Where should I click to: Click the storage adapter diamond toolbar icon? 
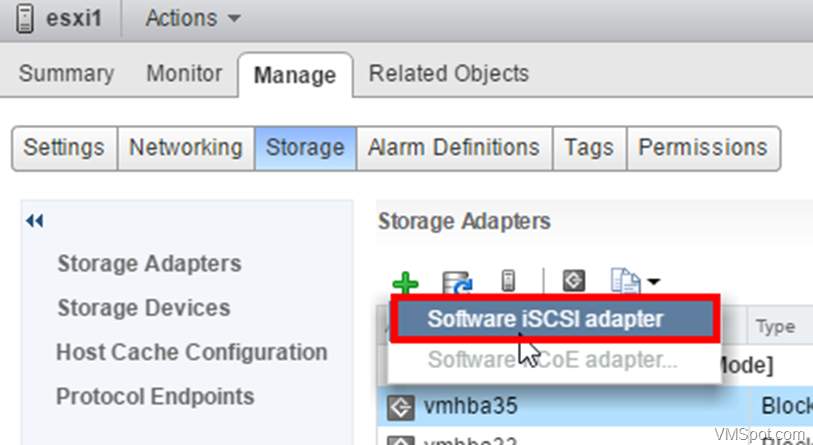point(574,281)
